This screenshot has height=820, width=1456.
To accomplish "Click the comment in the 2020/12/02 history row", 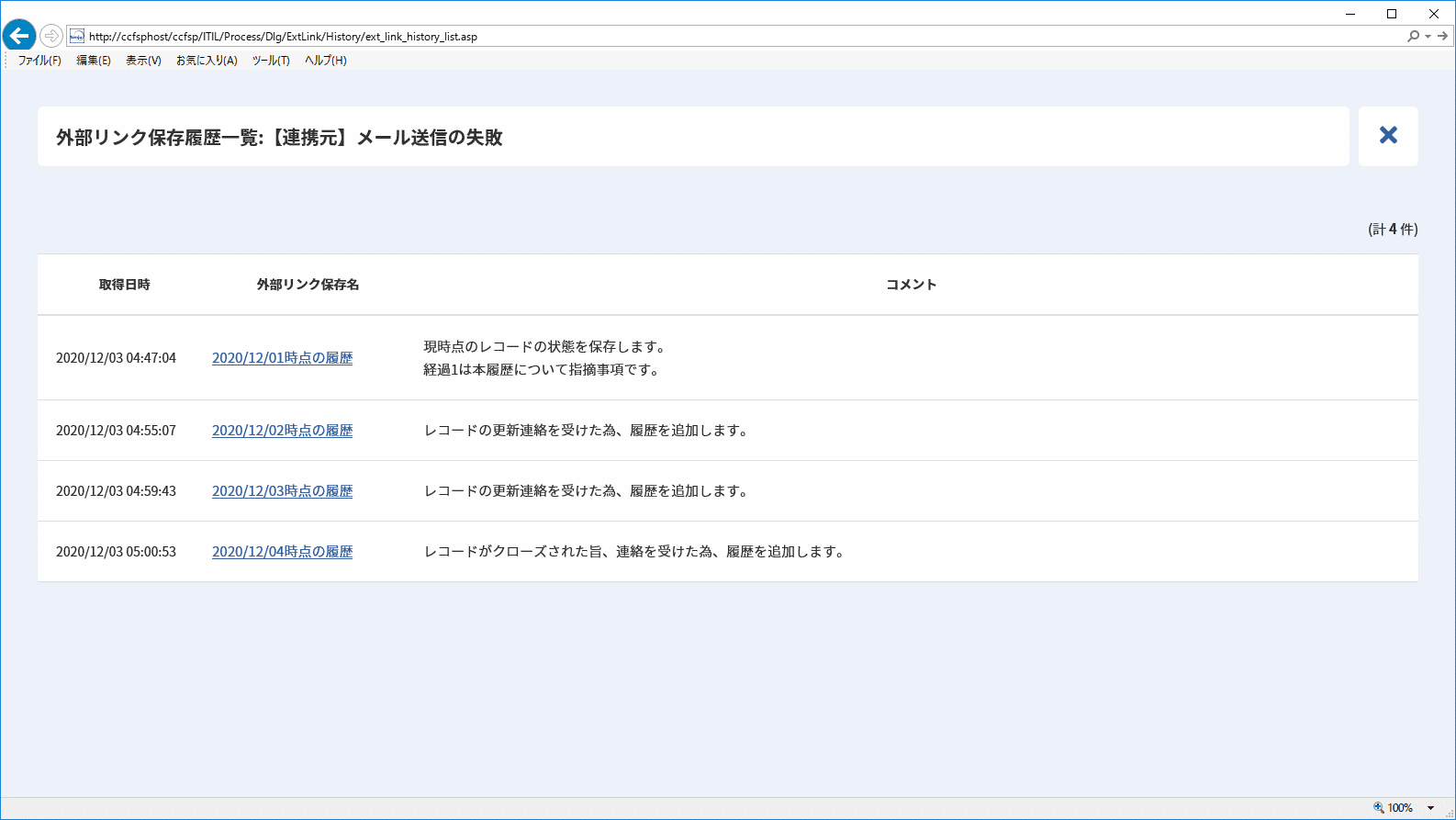I will pos(587,431).
